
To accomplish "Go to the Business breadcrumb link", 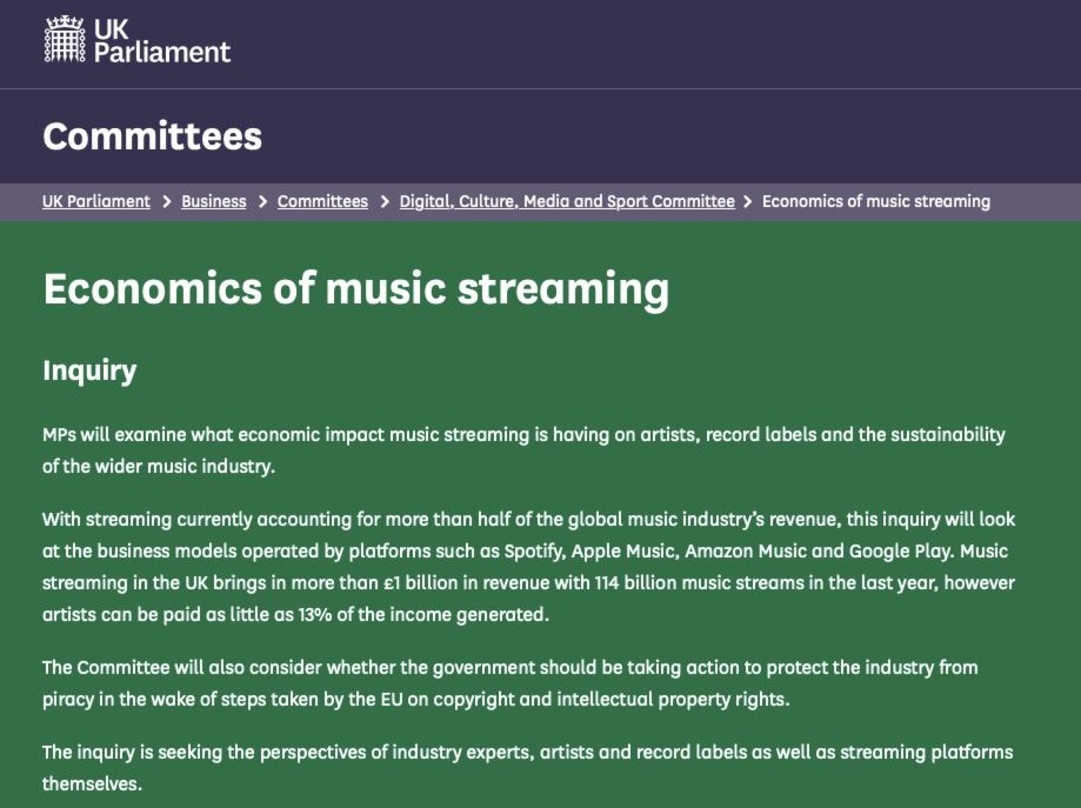I will pos(213,201).
